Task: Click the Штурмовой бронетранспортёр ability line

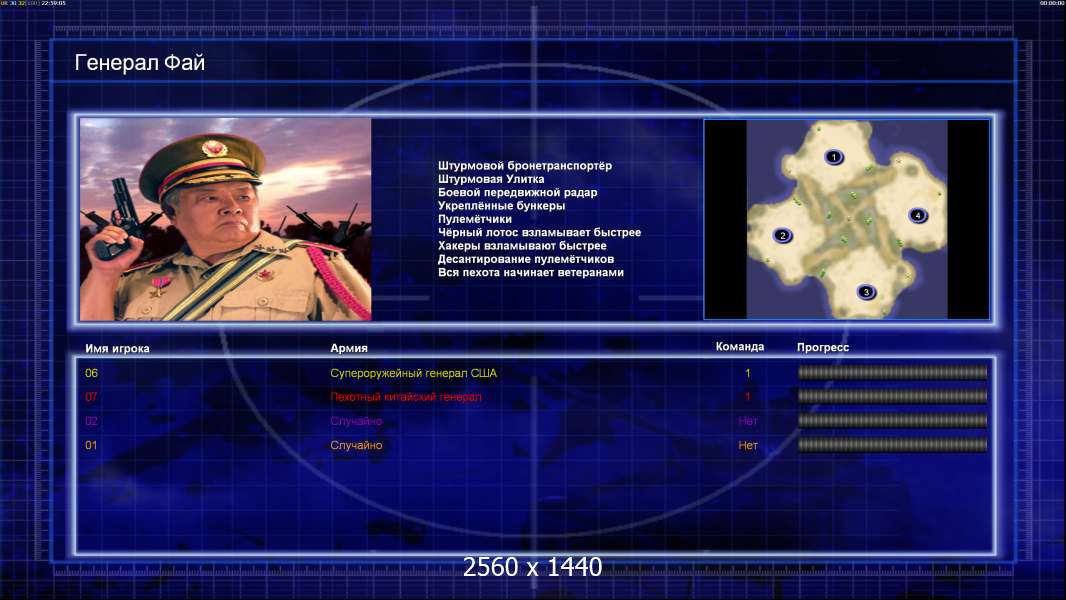Action: coord(525,166)
